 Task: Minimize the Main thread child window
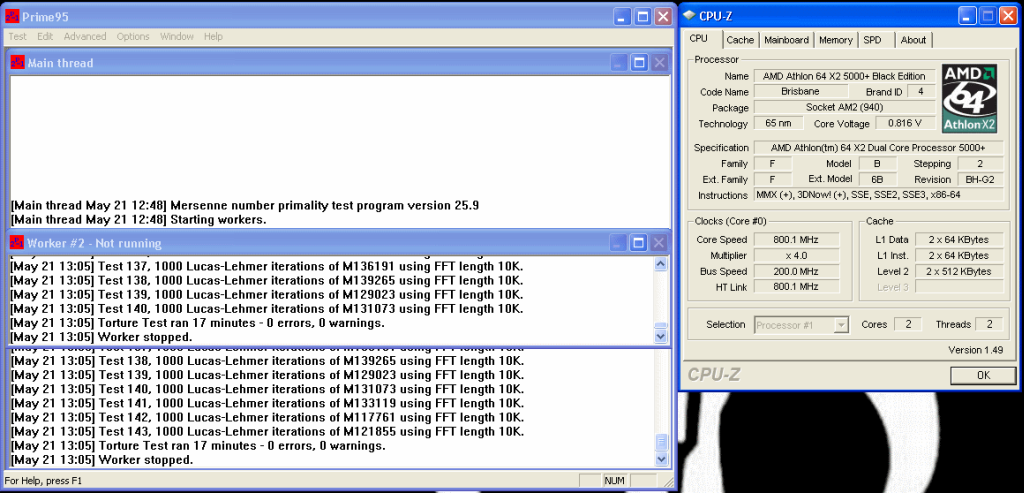(x=619, y=63)
